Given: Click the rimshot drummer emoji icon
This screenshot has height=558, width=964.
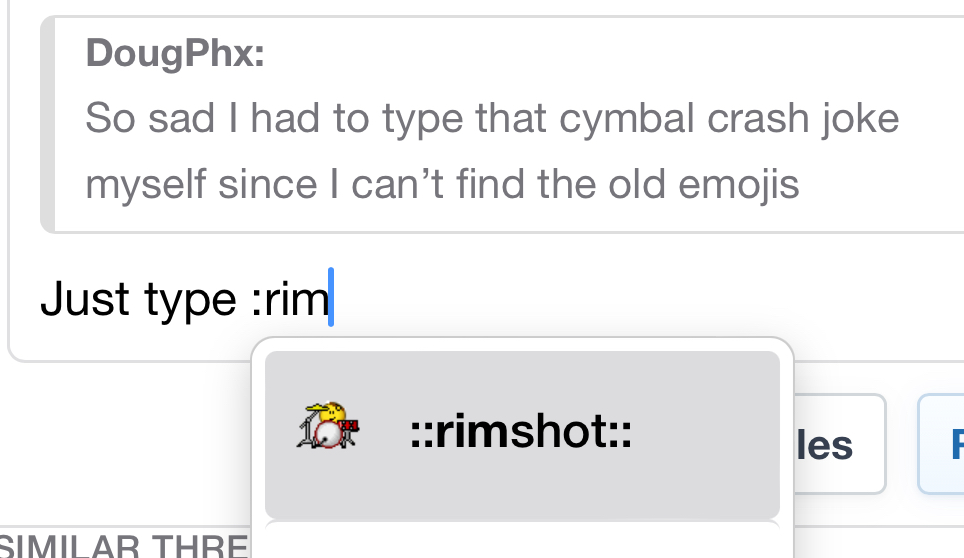Looking at the screenshot, I should (x=329, y=426).
